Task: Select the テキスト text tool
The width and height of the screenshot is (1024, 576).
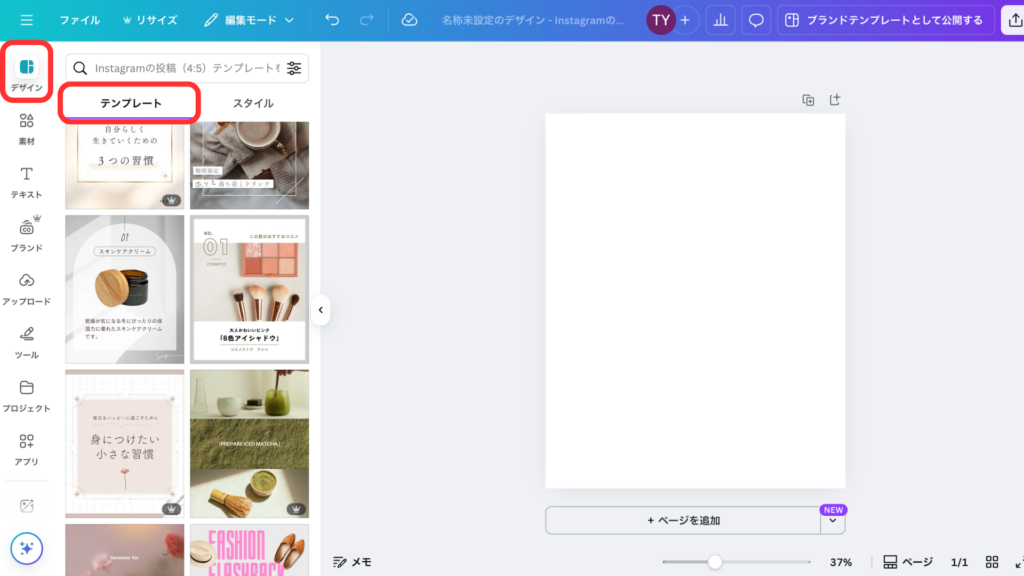Action: [27, 182]
